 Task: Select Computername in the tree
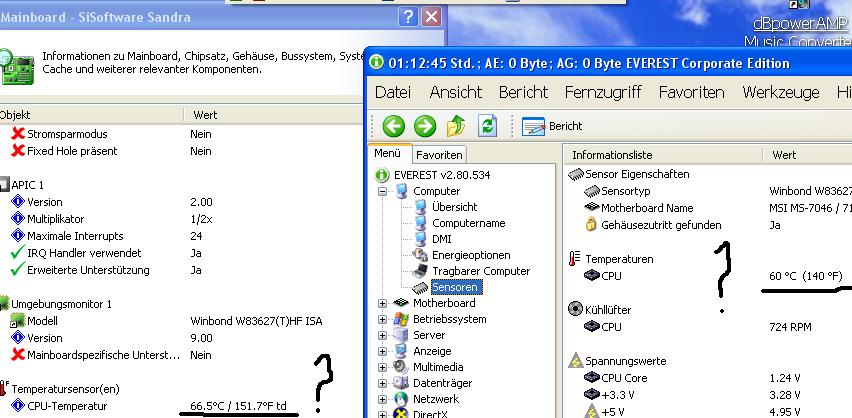tap(468, 223)
